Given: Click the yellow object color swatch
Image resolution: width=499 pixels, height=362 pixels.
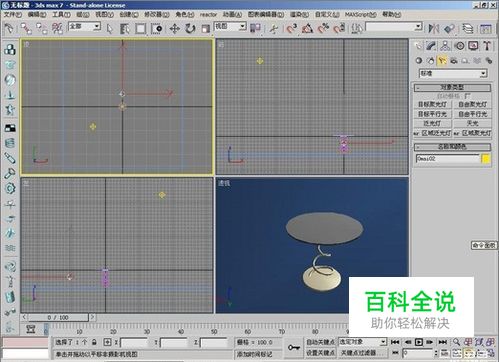Looking at the screenshot, I should pyautogui.click(x=486, y=159).
